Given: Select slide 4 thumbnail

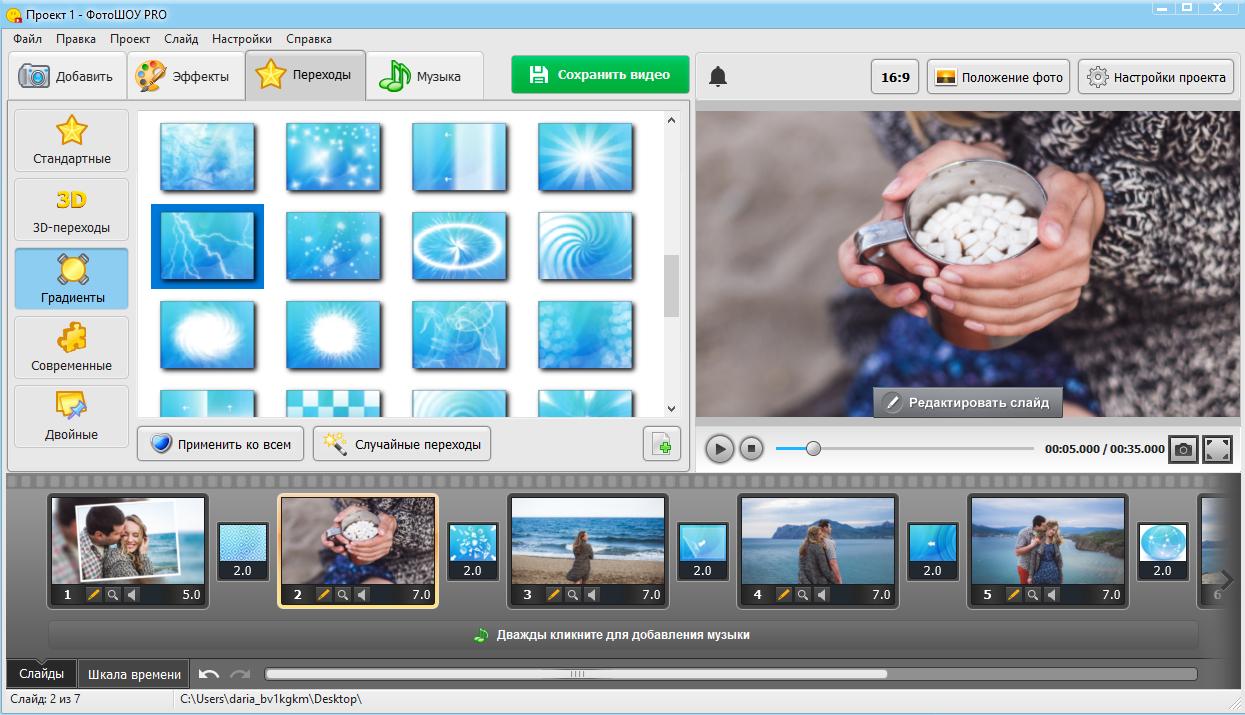Looking at the screenshot, I should click(818, 542).
